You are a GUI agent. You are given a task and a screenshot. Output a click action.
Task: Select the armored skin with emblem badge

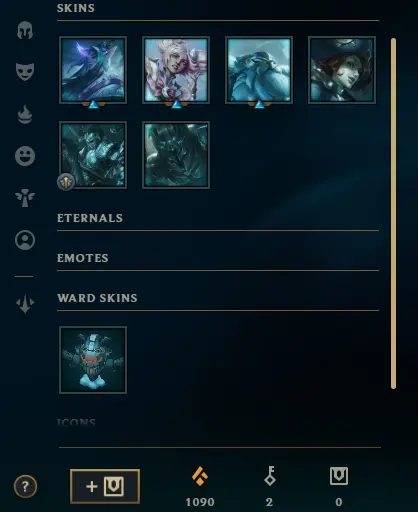click(x=93, y=155)
